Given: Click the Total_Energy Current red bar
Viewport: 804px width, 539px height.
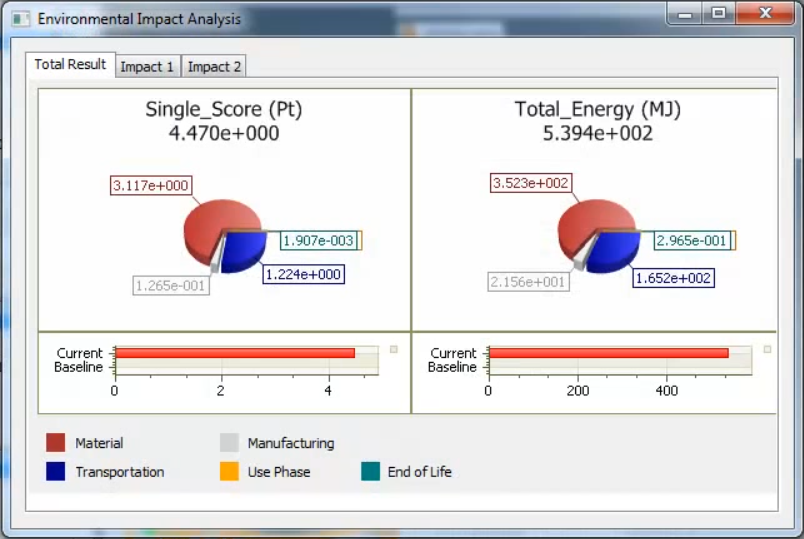Looking at the screenshot, I should click(x=608, y=353).
